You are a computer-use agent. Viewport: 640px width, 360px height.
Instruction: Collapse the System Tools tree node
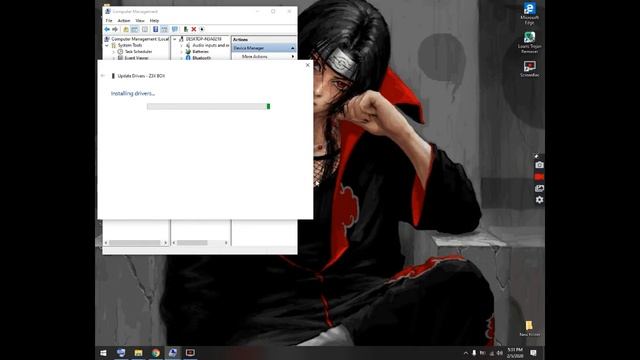pos(107,45)
